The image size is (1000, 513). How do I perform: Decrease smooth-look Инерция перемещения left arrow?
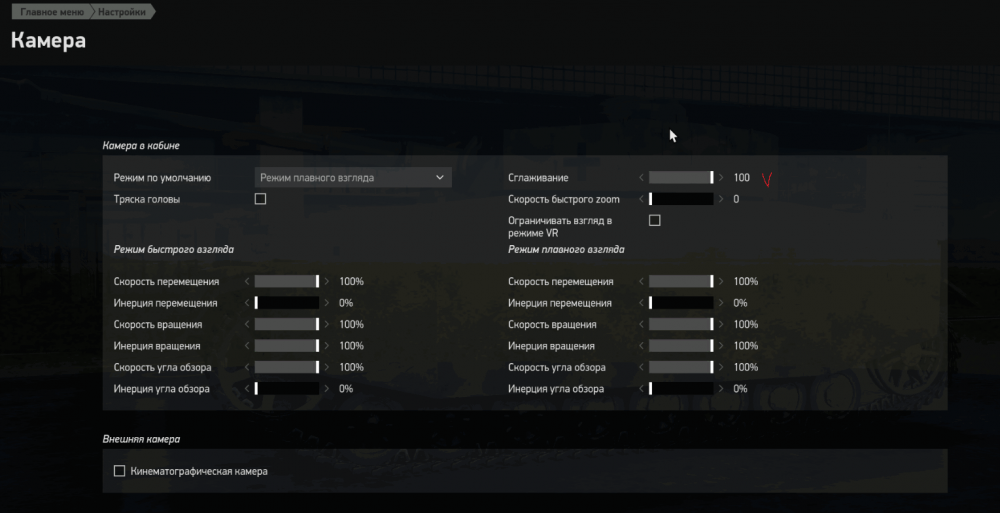click(x=641, y=303)
